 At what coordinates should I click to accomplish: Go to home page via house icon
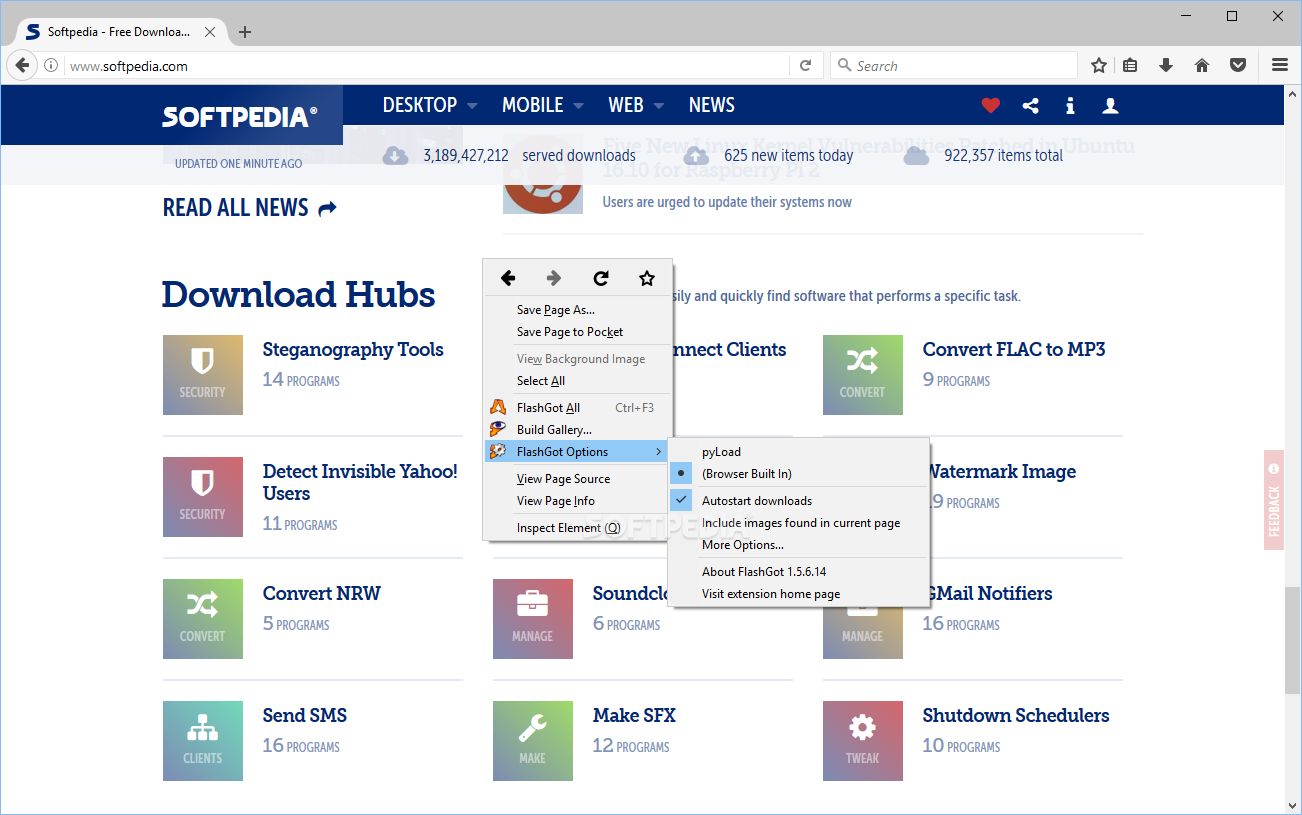pos(1202,66)
